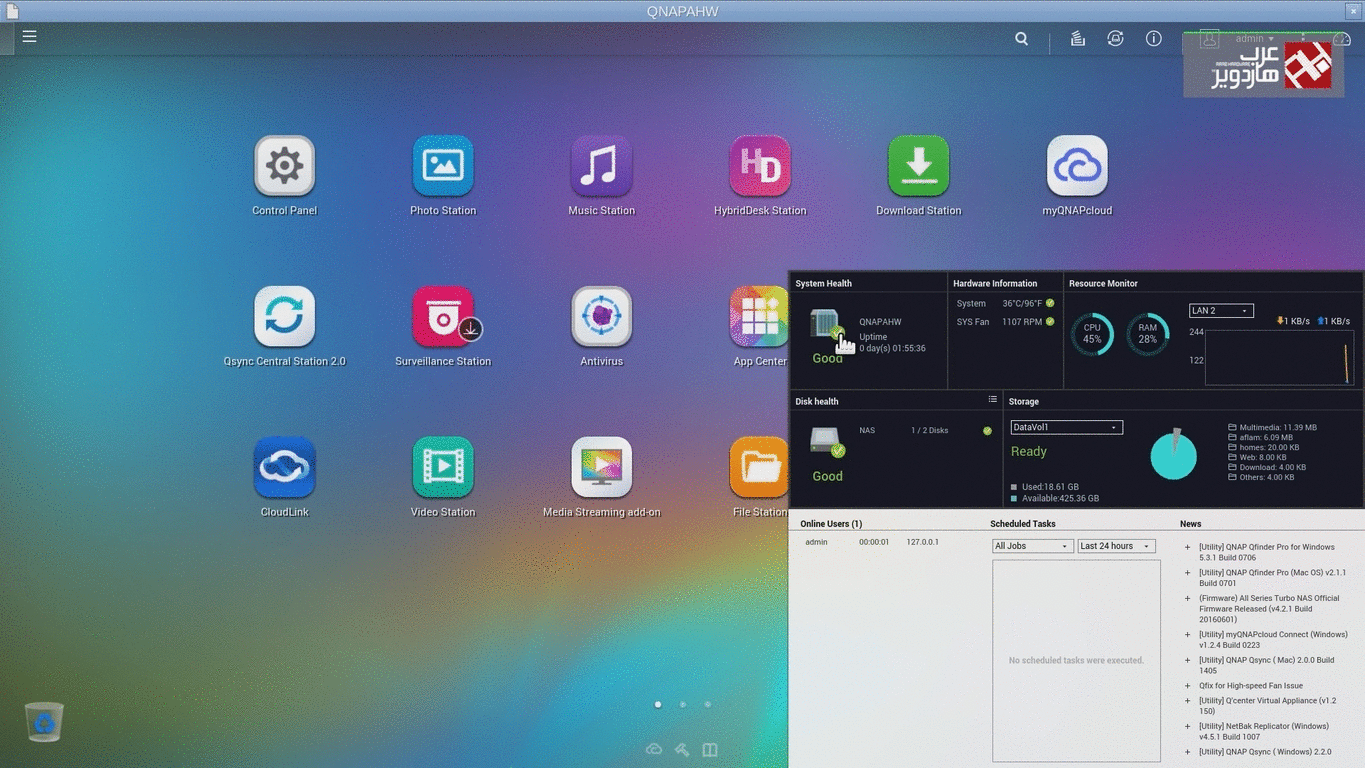This screenshot has width=1365, height=768.
Task: Open myQNAPcloud app
Action: (x=1077, y=166)
